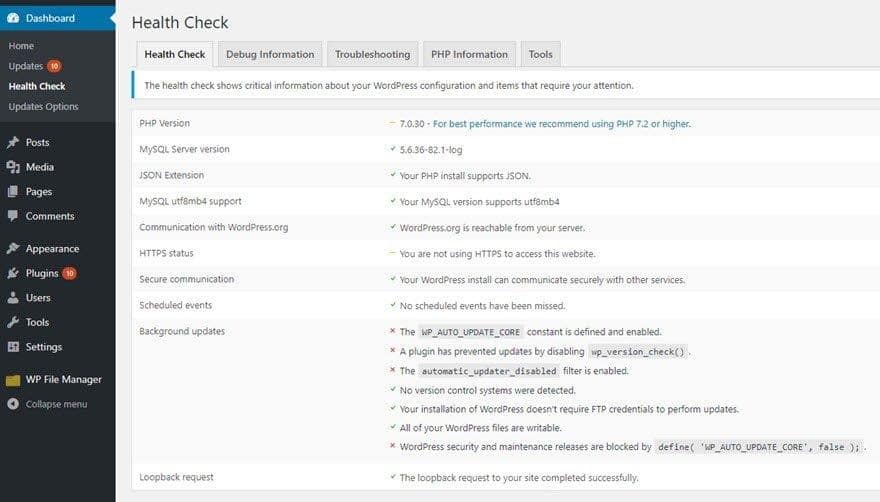880x502 pixels.
Task: Switch to the Debug Information tab
Action: coord(270,54)
